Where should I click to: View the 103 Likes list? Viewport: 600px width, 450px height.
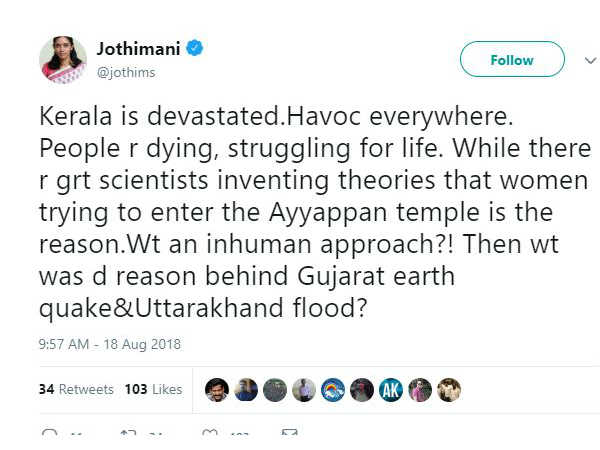[x=153, y=389]
